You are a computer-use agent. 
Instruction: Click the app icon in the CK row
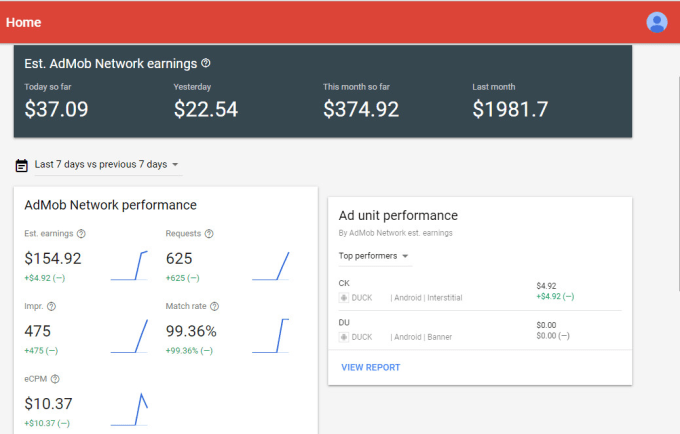[343, 298]
